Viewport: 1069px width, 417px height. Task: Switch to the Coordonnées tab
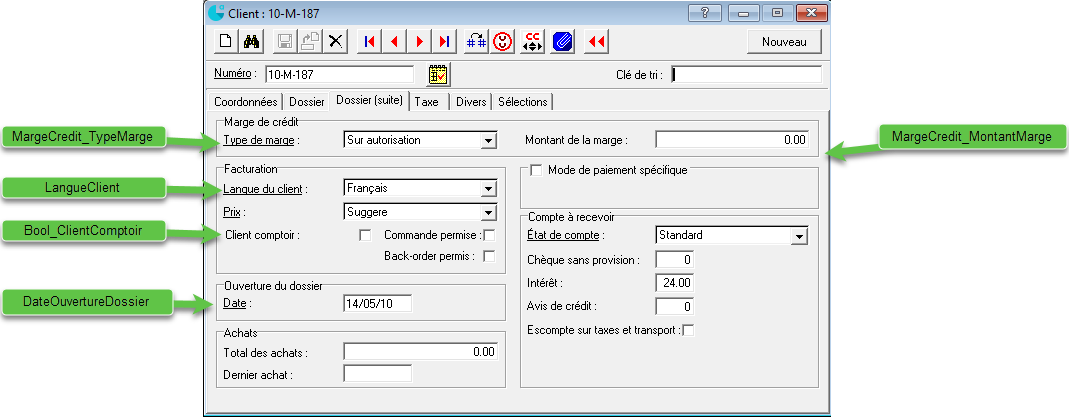pos(246,101)
